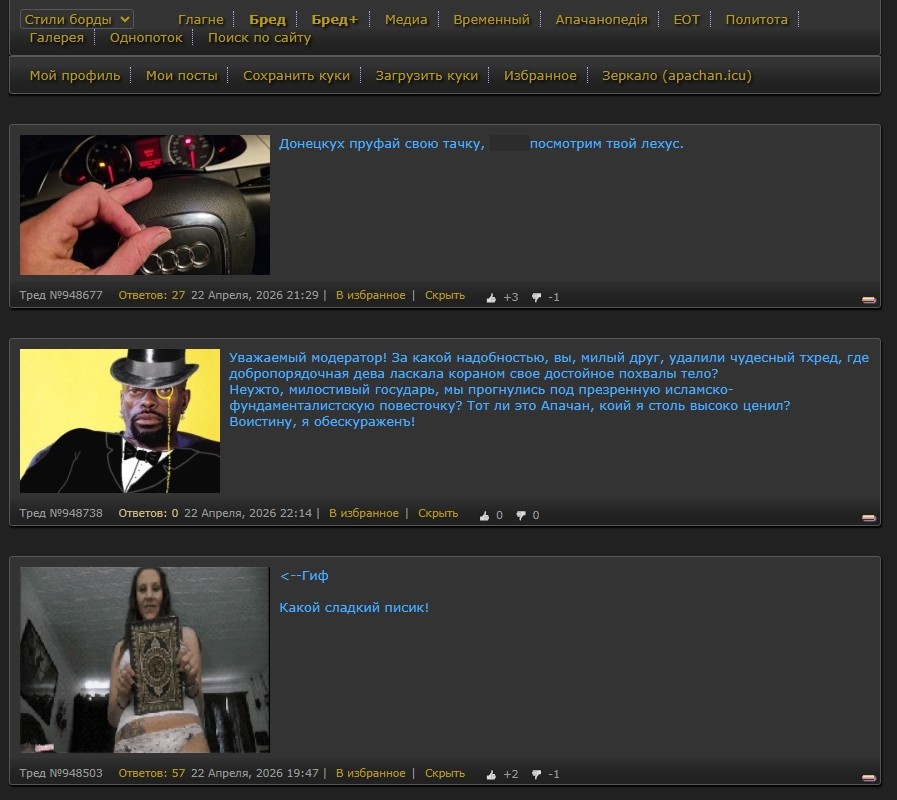Viewport: 897px width, 800px height.
Task: Hide thread №948738 using Скрыть
Action: pos(438,513)
